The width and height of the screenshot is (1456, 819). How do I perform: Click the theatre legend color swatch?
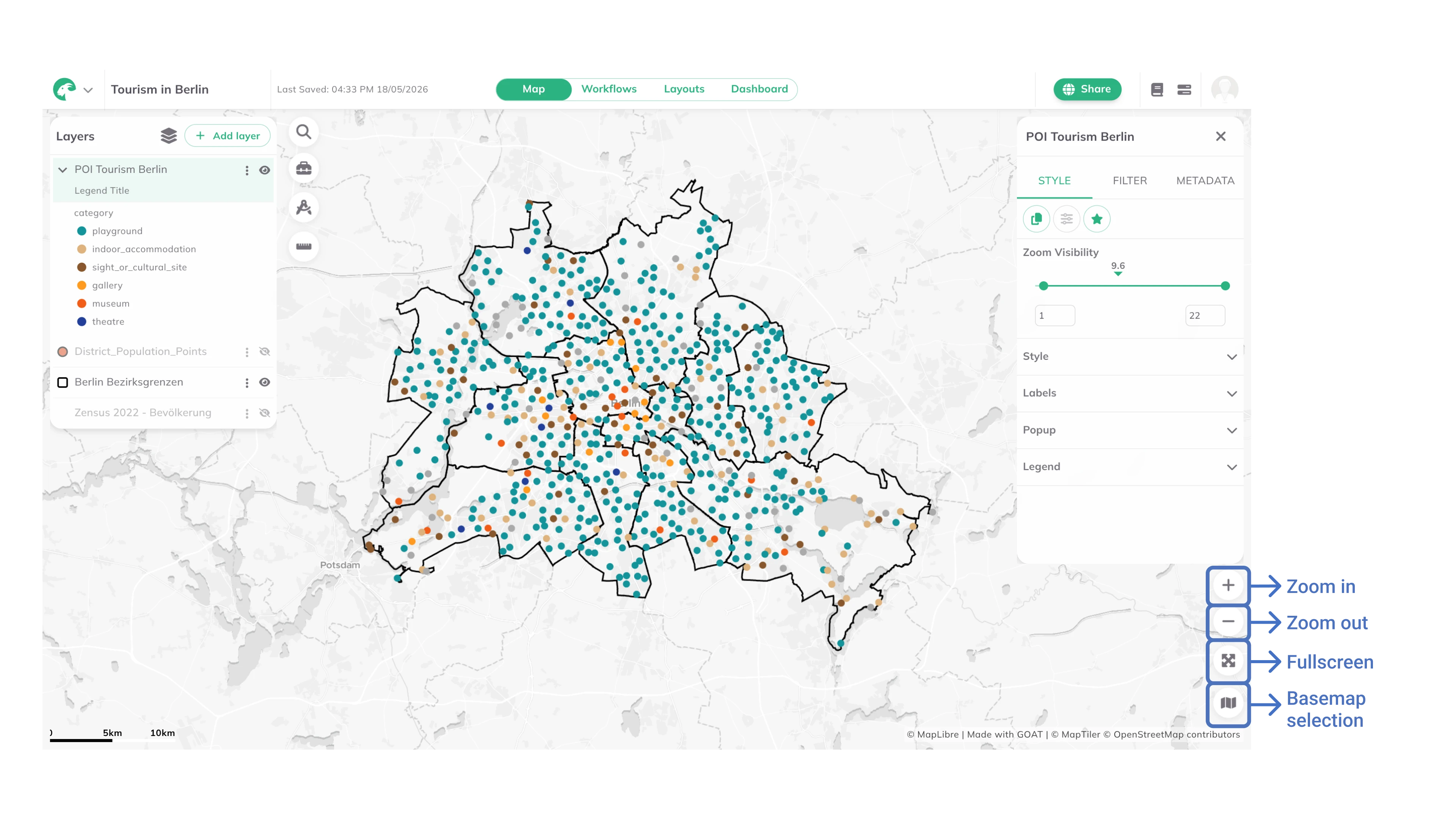(x=82, y=322)
